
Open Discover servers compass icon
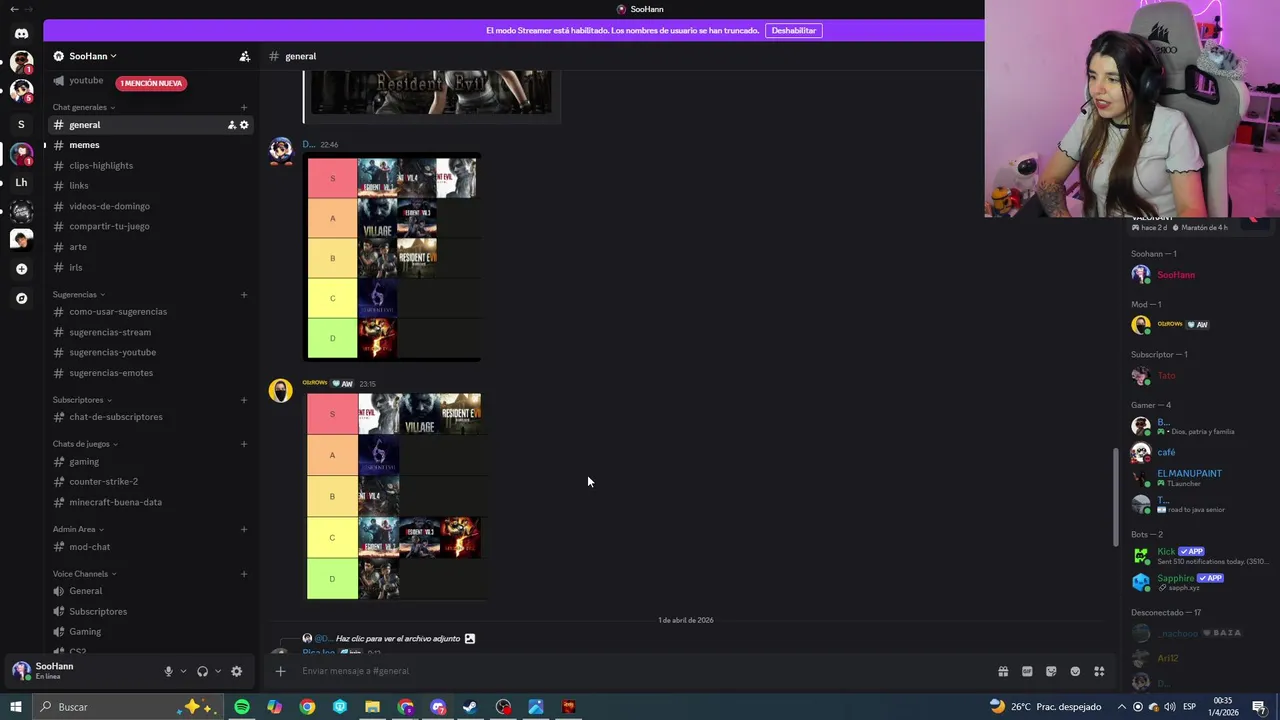(x=21, y=298)
